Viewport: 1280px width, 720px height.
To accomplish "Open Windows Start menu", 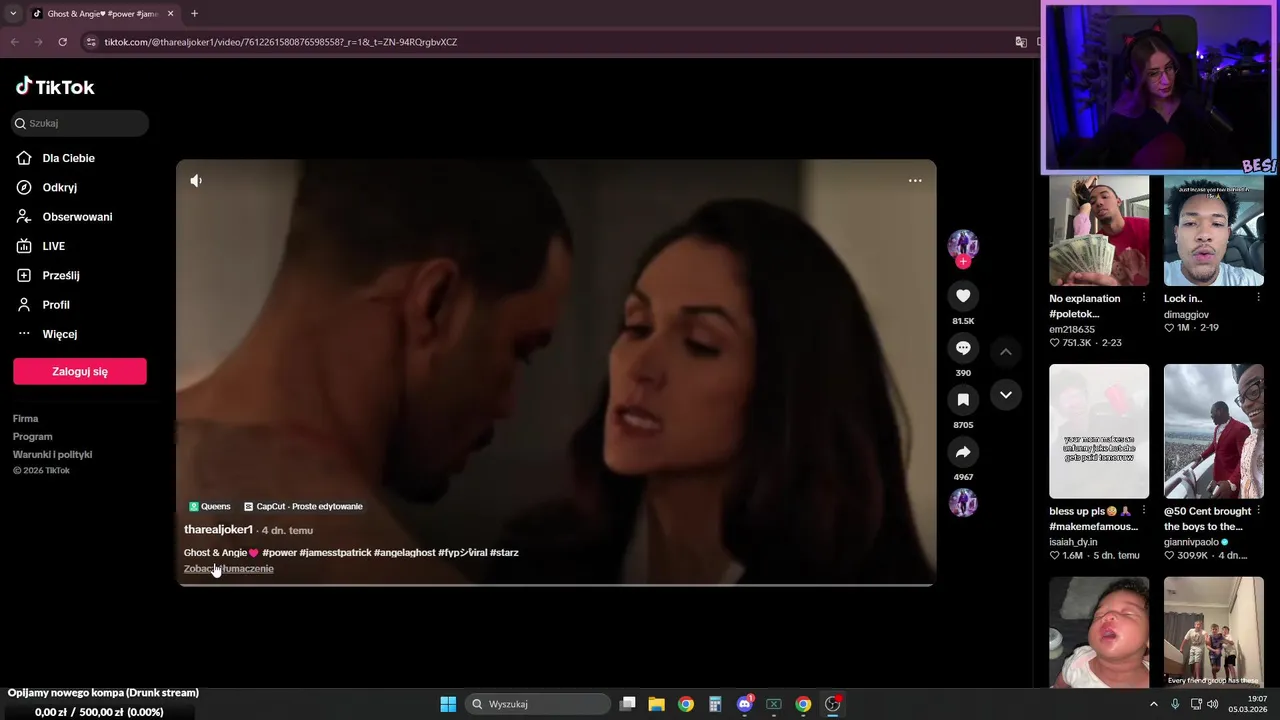I will (448, 704).
